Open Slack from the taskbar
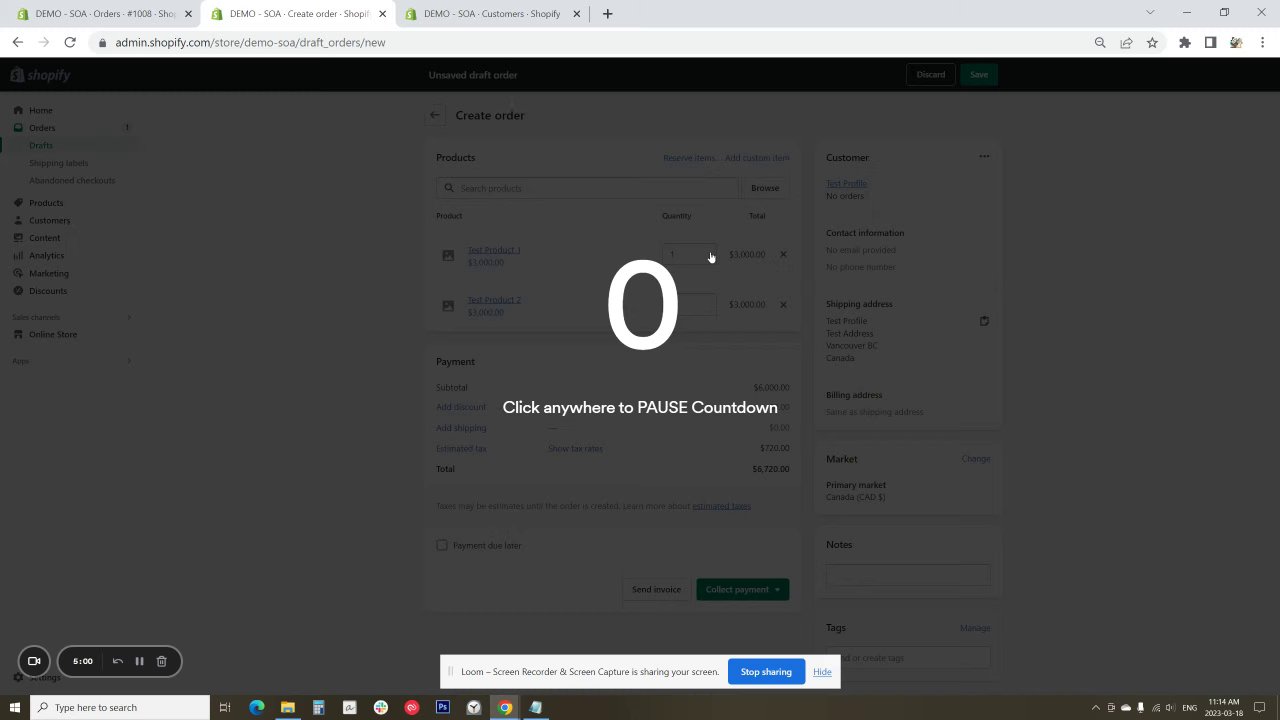The image size is (1280, 720). tap(381, 707)
